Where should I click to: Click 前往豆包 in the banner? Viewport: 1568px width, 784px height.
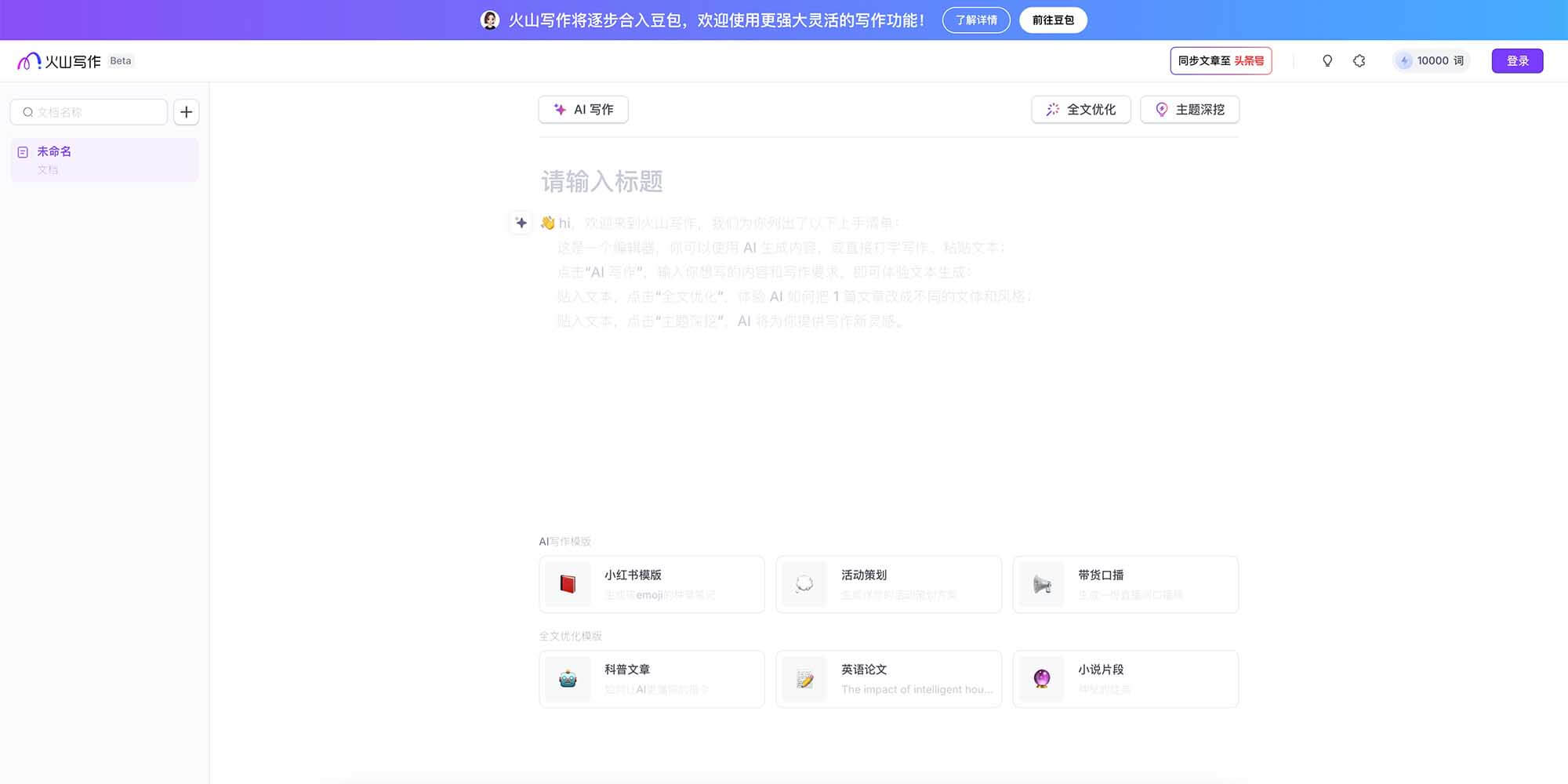click(1053, 20)
